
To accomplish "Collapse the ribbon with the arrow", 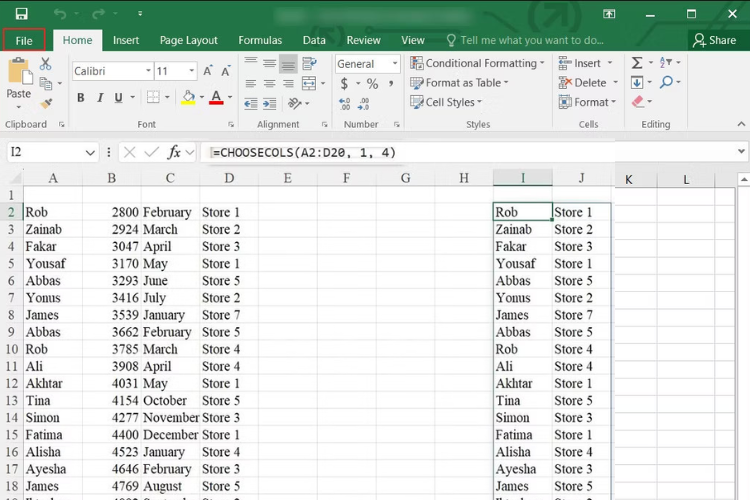I will tap(741, 124).
